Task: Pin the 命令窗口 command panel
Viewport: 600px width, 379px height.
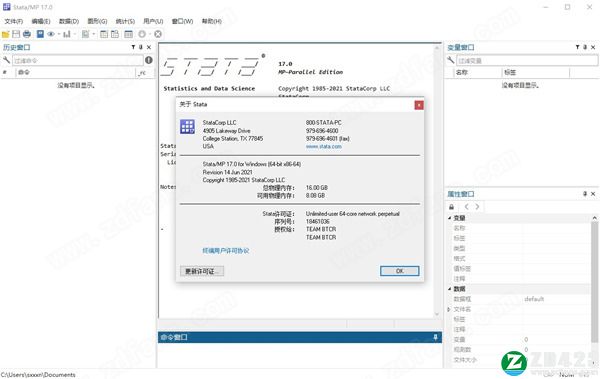Action: [x=435, y=337]
